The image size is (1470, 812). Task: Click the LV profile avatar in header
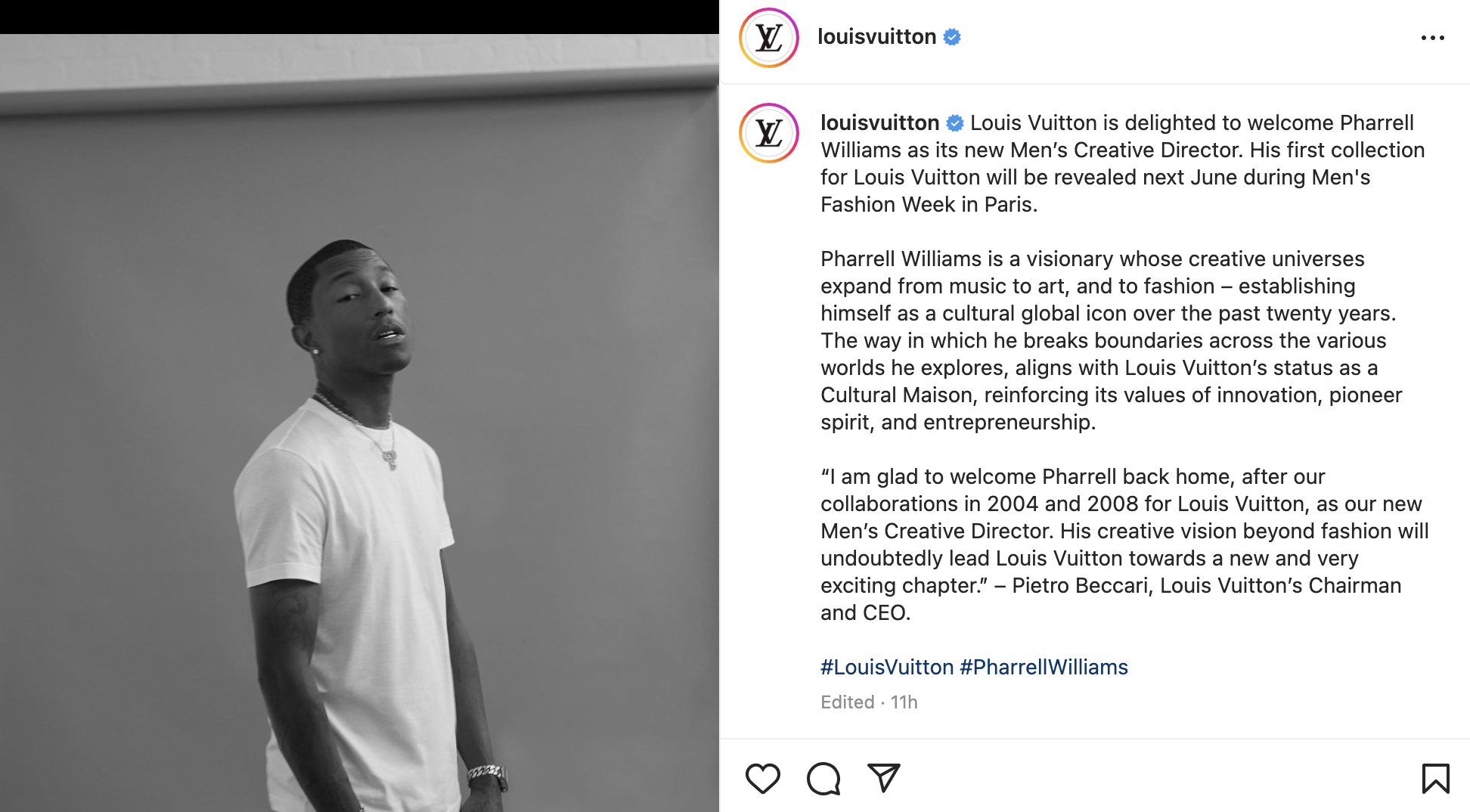coord(769,38)
